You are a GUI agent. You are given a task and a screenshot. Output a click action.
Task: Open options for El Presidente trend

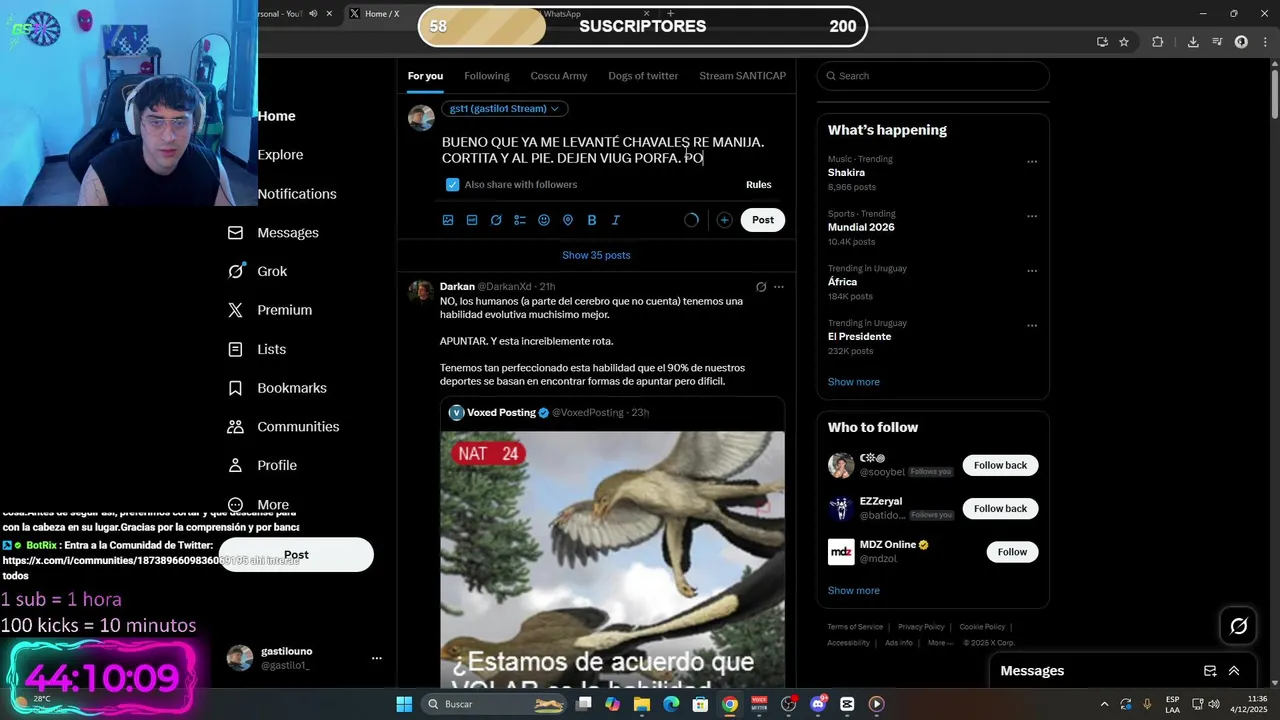[1032, 326]
